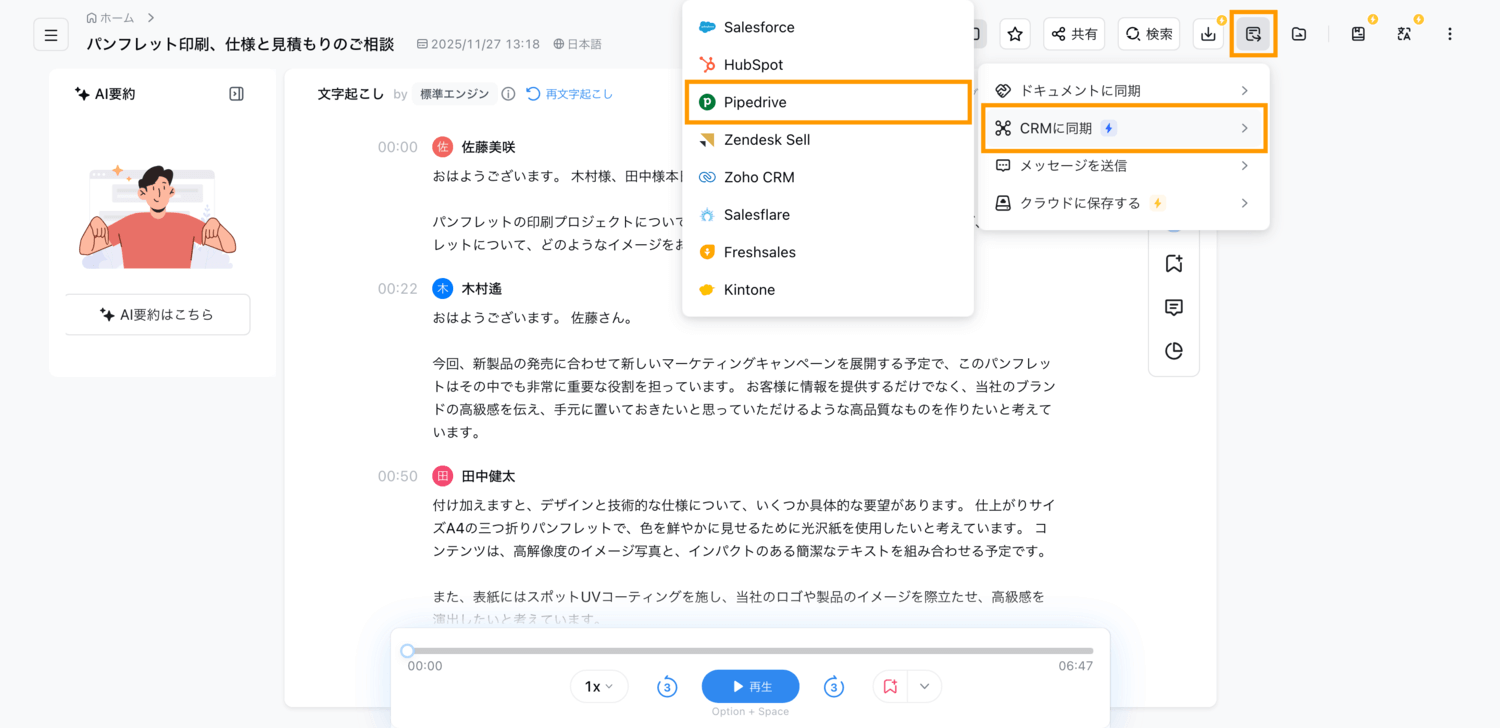Expand メッセージを送信 submenu
The width and height of the screenshot is (1500, 728).
(x=1124, y=166)
